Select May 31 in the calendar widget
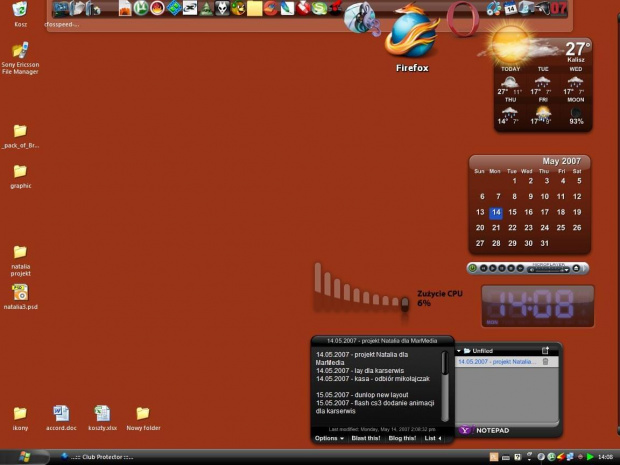Screen dimensions: 620x465 544,243
